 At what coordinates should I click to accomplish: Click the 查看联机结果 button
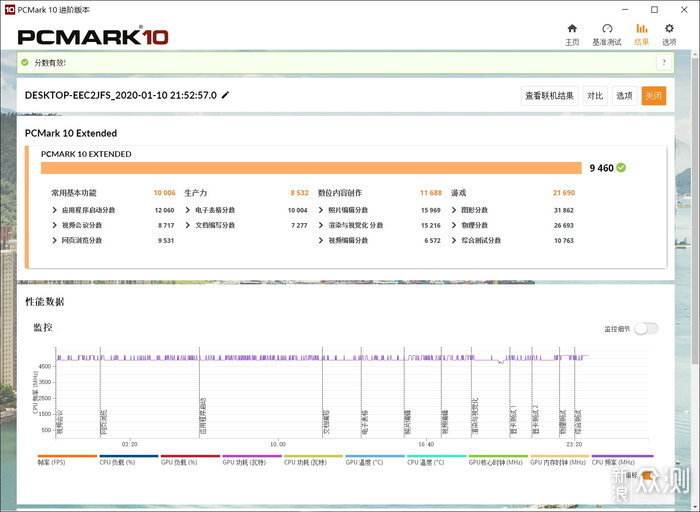pyautogui.click(x=550, y=96)
